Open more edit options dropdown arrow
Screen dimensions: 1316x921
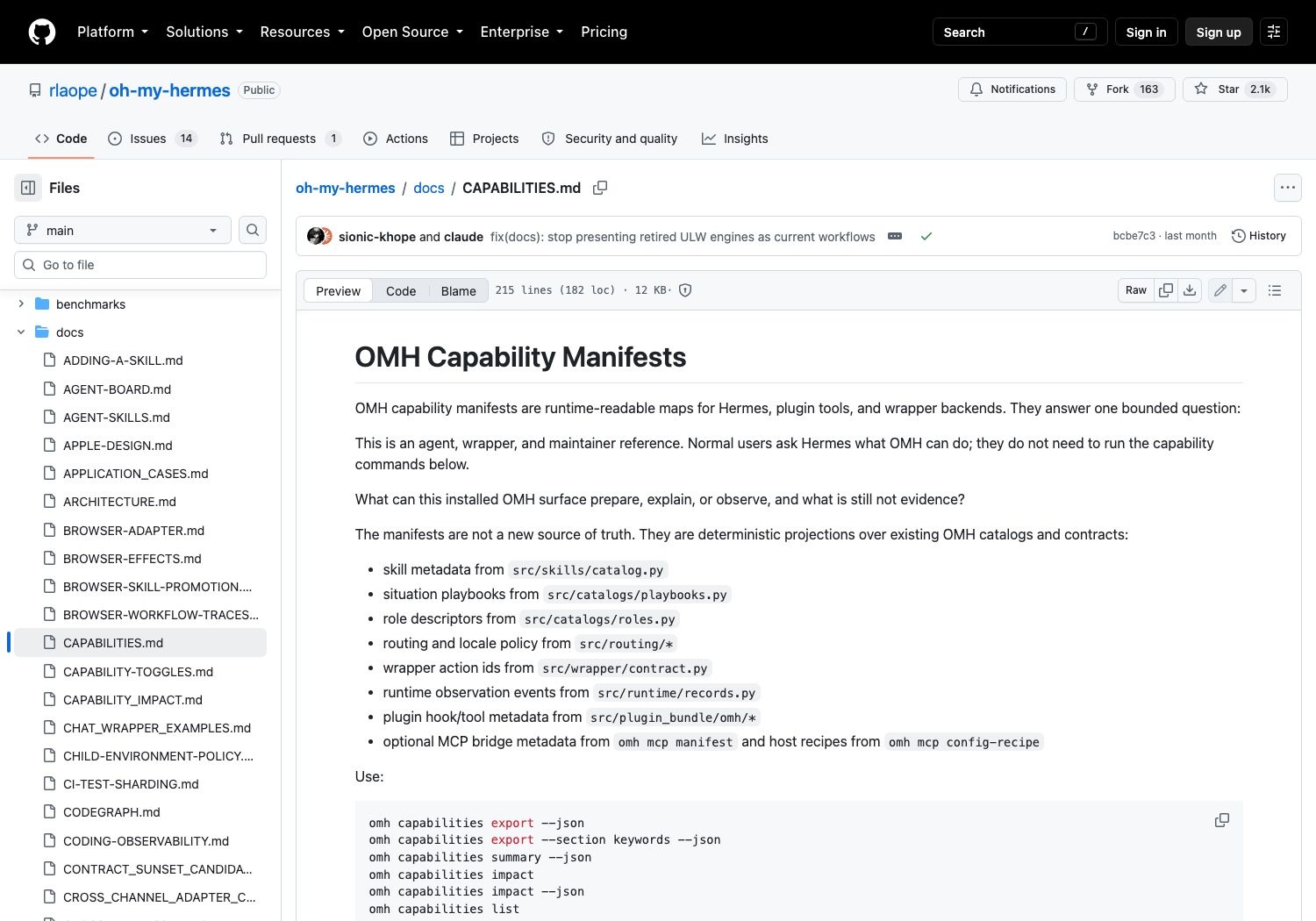point(1244,290)
